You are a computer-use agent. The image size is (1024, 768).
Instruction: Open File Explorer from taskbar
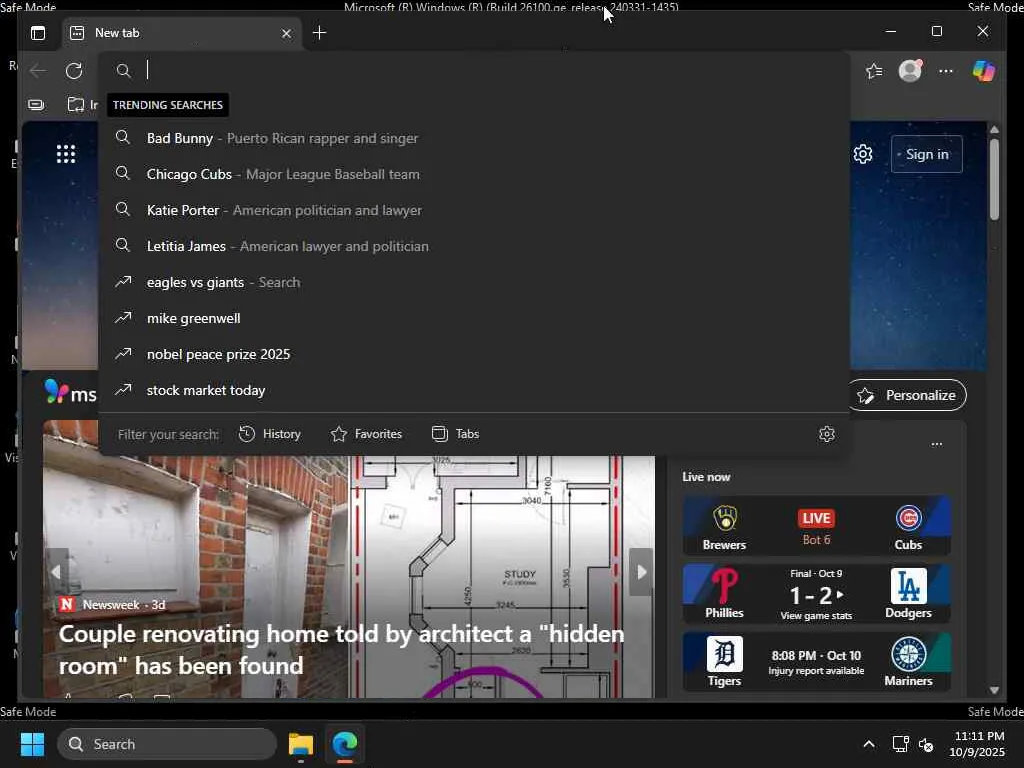tap(301, 744)
